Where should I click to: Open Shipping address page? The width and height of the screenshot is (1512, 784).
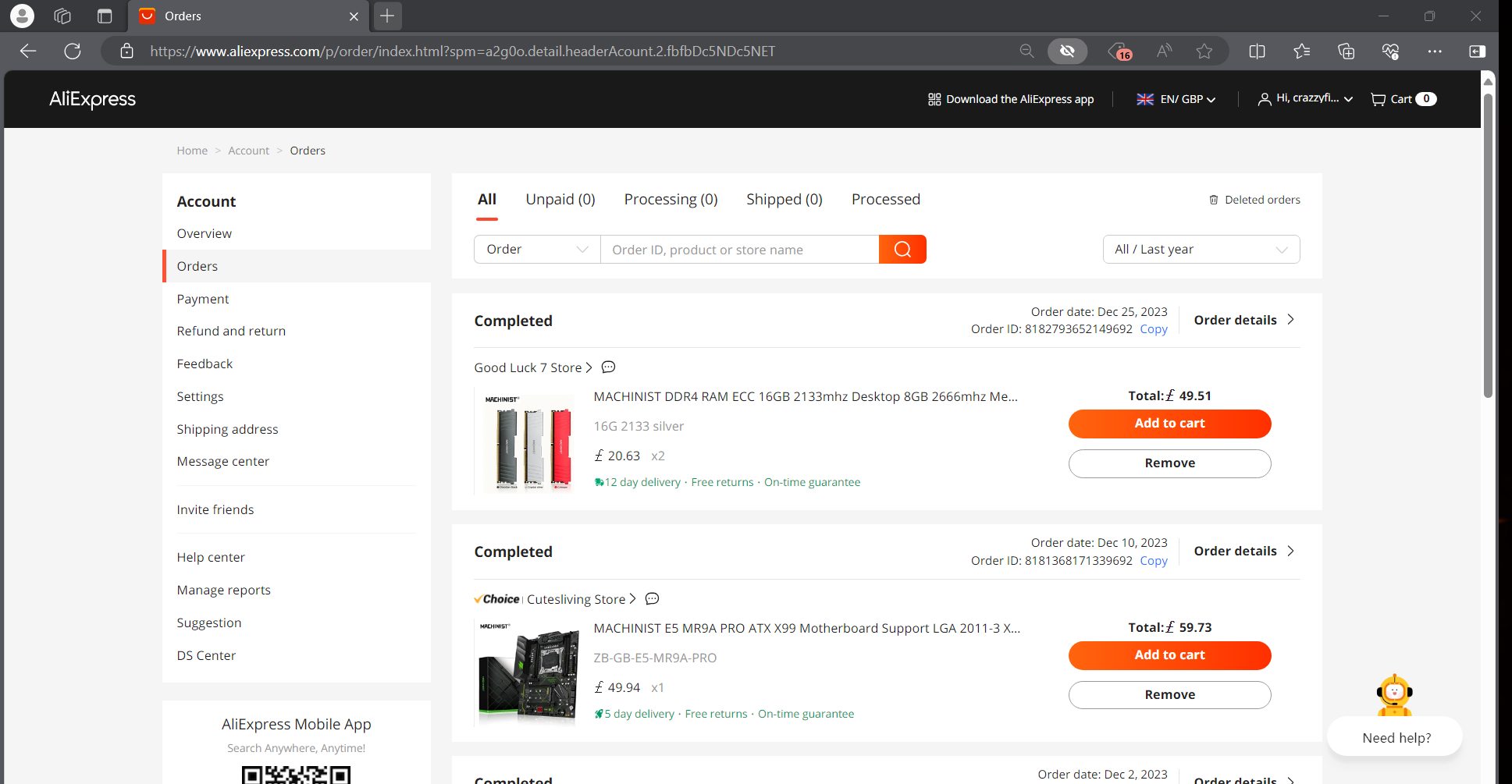pos(227,429)
